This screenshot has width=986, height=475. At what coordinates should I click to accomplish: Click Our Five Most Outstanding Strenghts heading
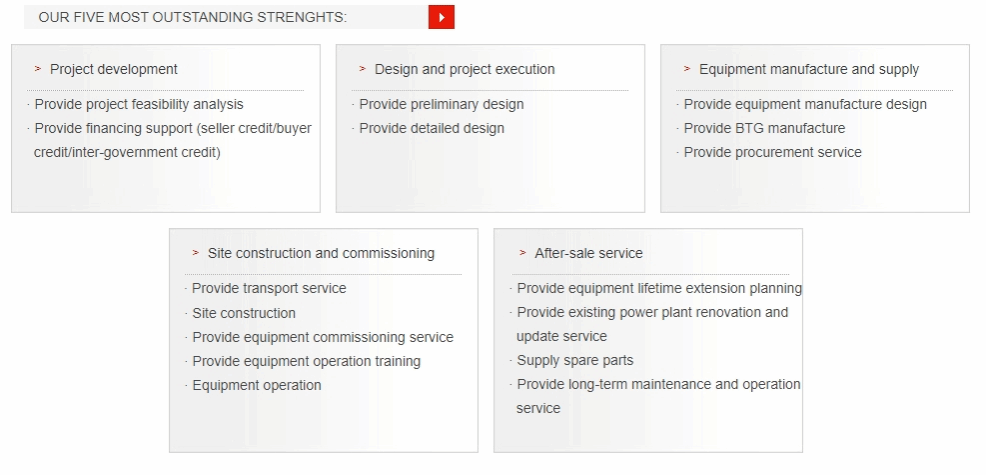point(193,17)
